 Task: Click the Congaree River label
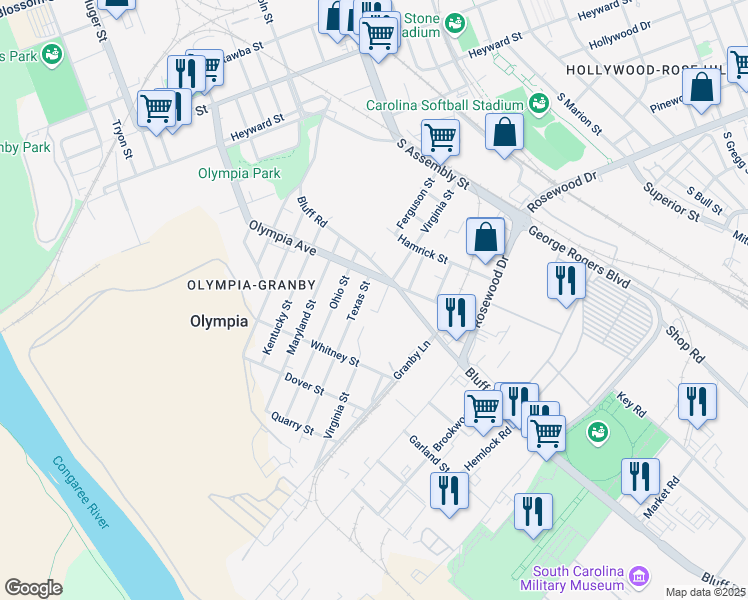point(80,493)
